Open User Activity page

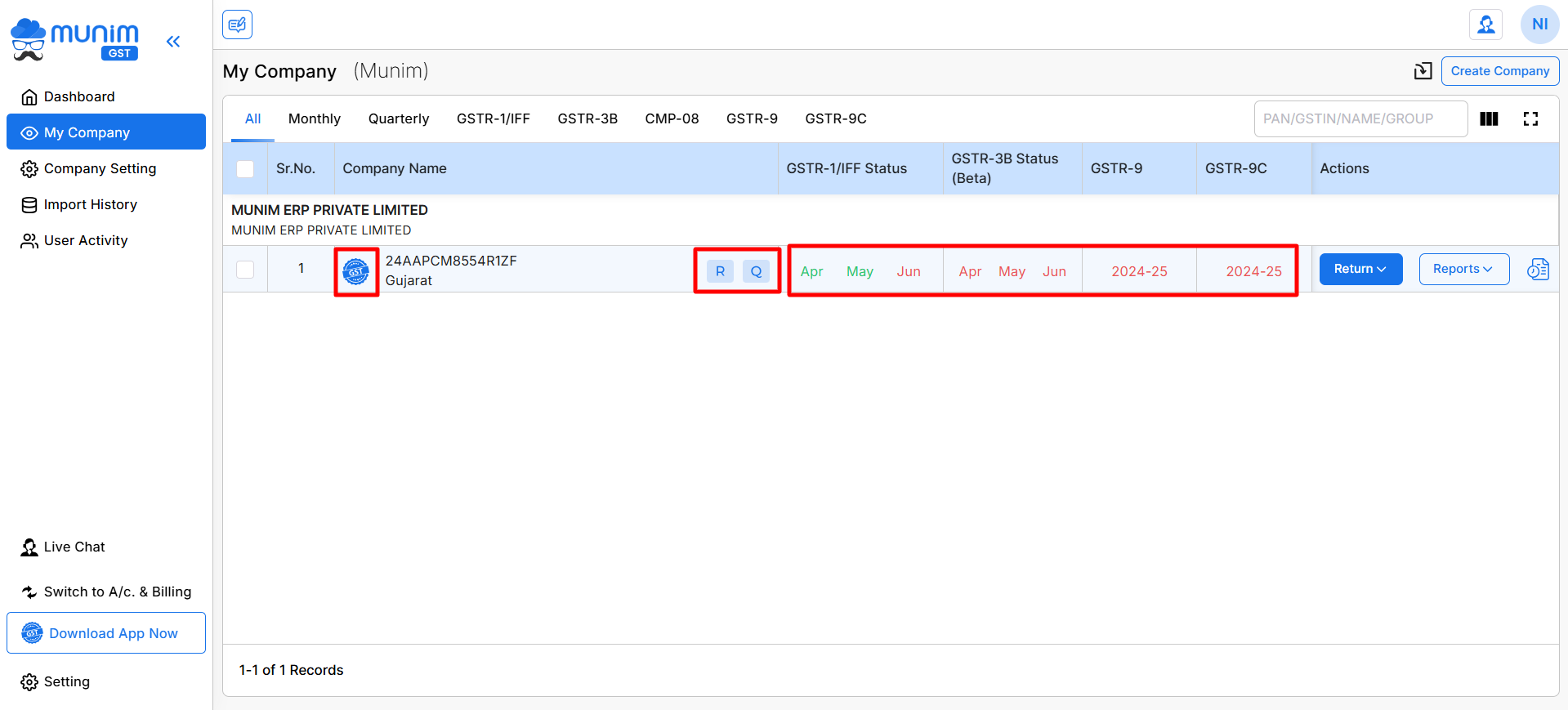coord(86,241)
